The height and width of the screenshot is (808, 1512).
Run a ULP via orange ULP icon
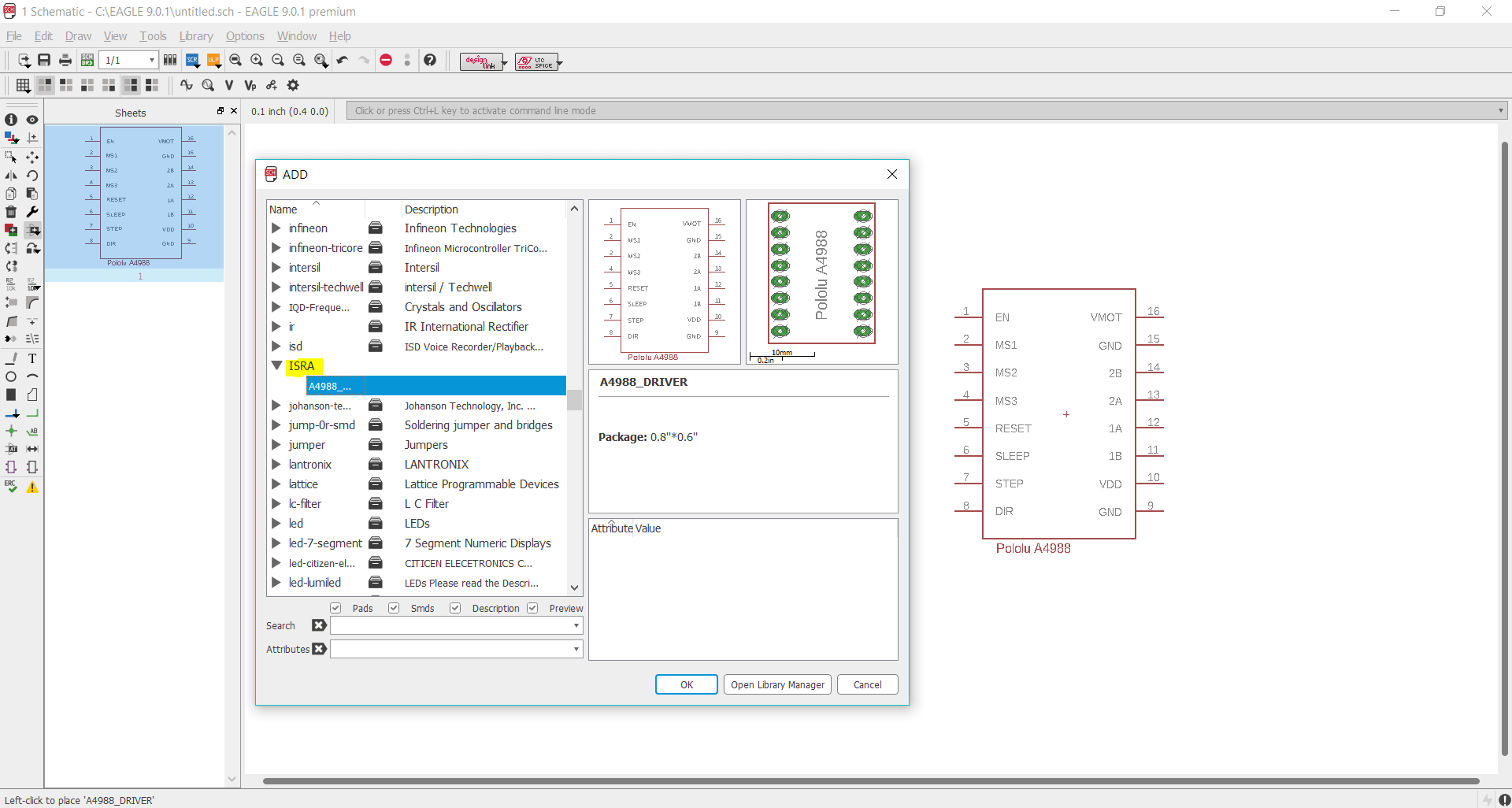click(x=213, y=60)
